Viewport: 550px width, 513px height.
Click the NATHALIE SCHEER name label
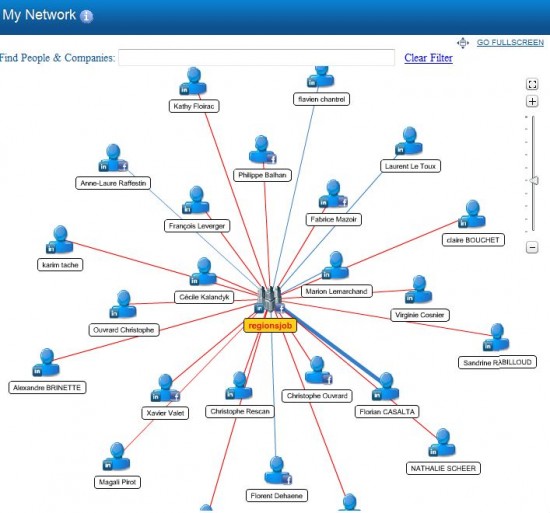[x=443, y=468]
